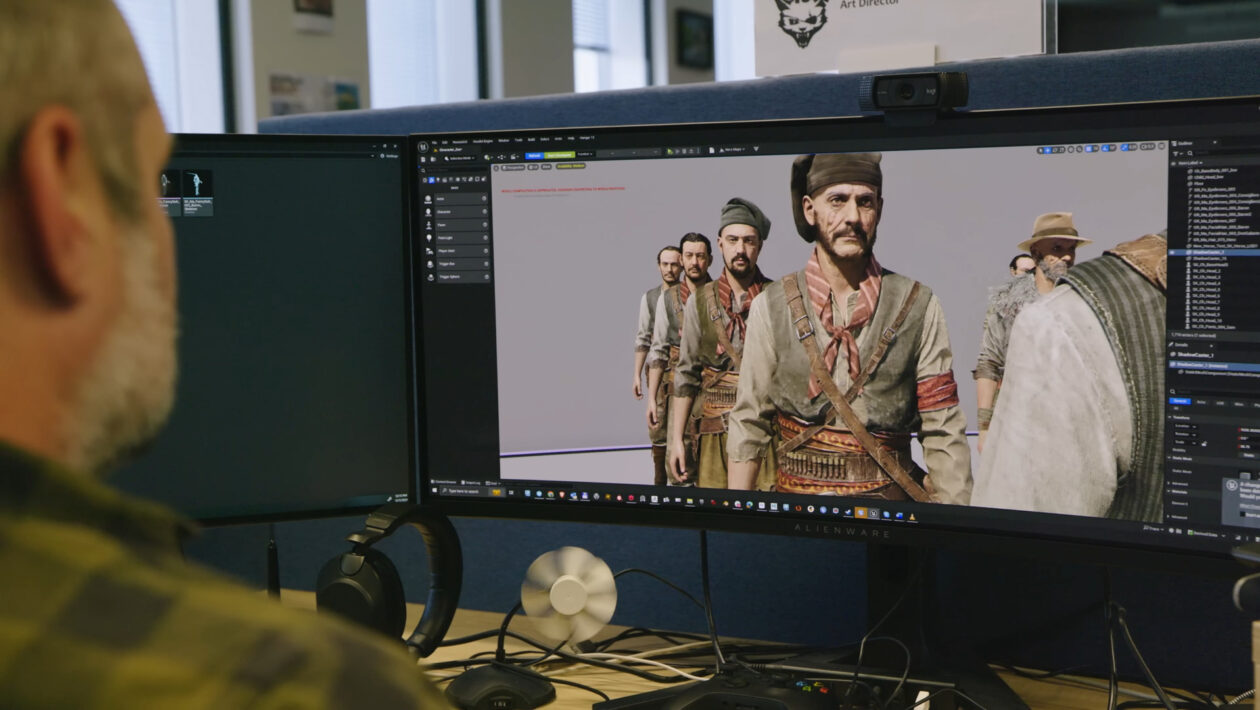Toggle grid snapping in the viewport toolbar
This screenshot has height=710, width=1260.
coord(1091,149)
